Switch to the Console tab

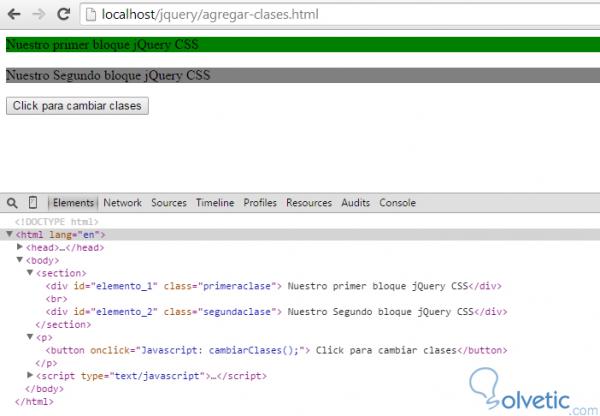coord(398,203)
